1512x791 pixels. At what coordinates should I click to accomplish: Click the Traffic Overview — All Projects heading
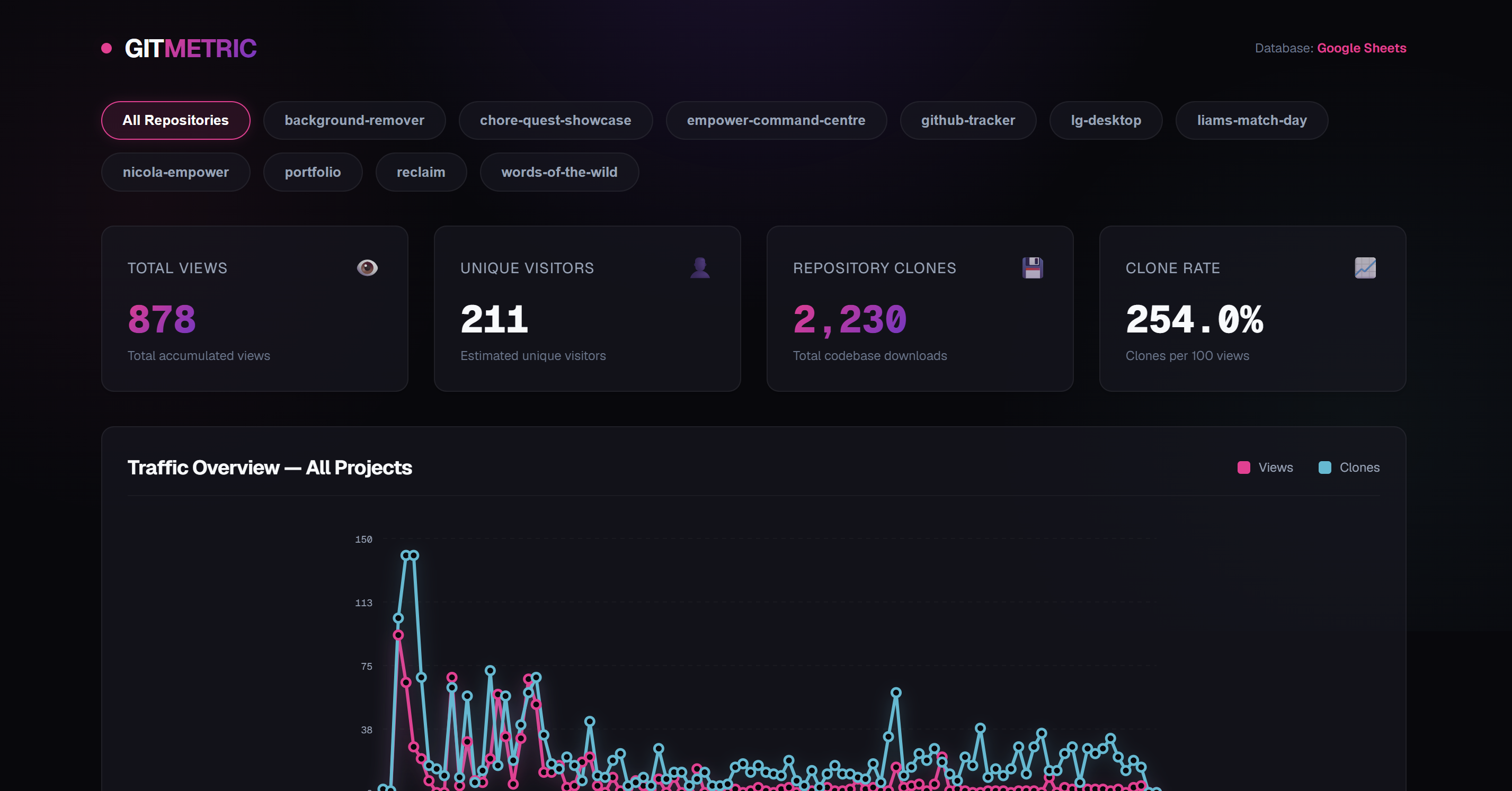click(270, 468)
